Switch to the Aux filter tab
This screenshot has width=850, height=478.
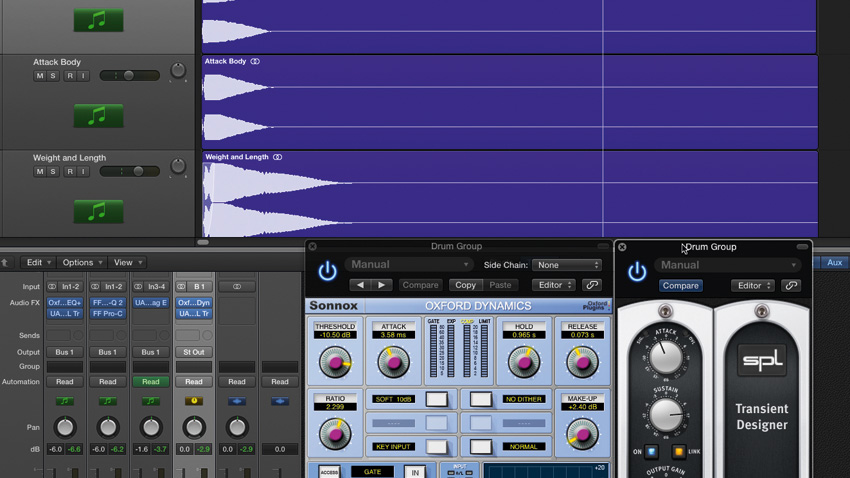(835, 262)
